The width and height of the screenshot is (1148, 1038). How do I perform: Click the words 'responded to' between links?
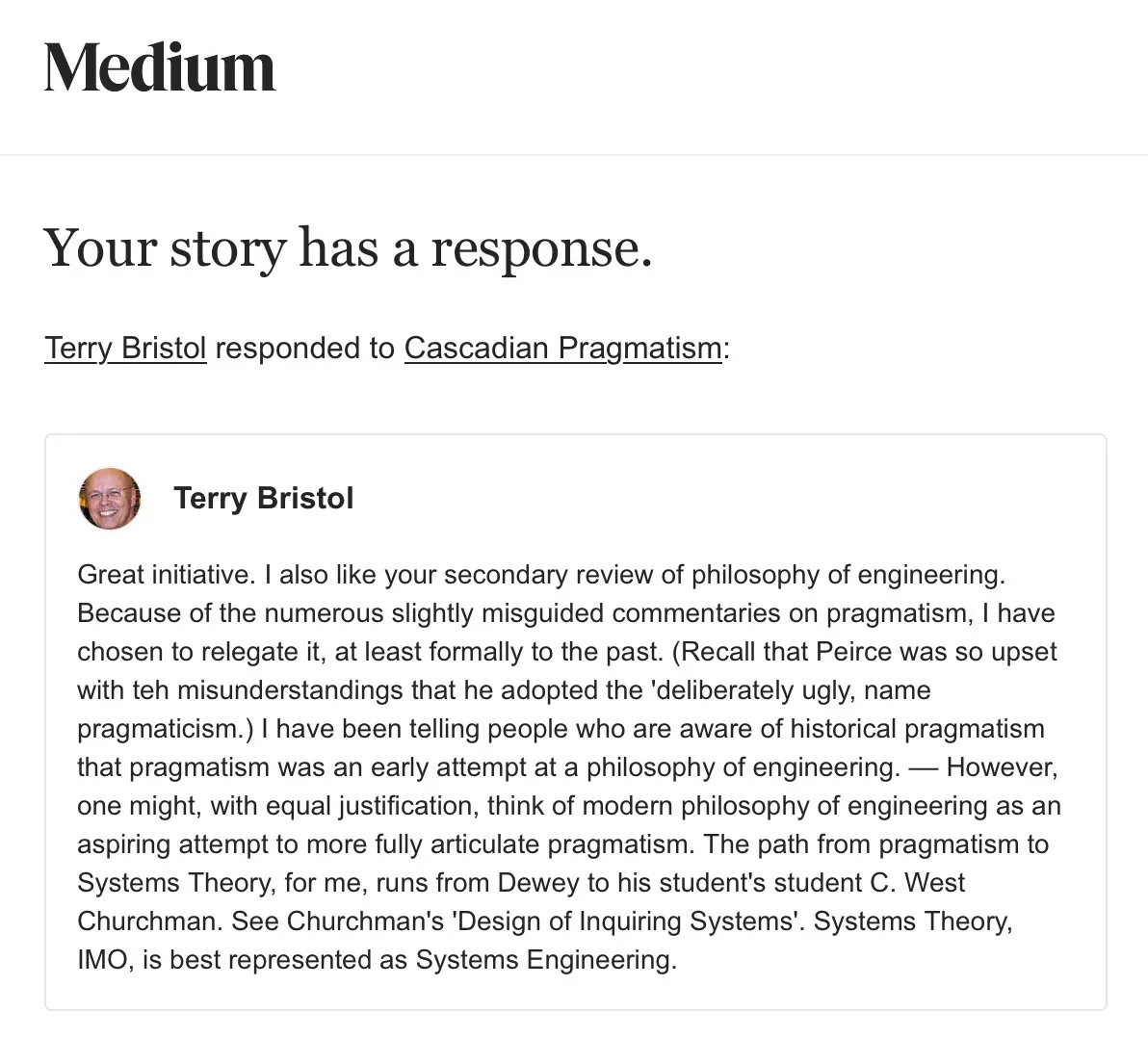click(x=305, y=348)
